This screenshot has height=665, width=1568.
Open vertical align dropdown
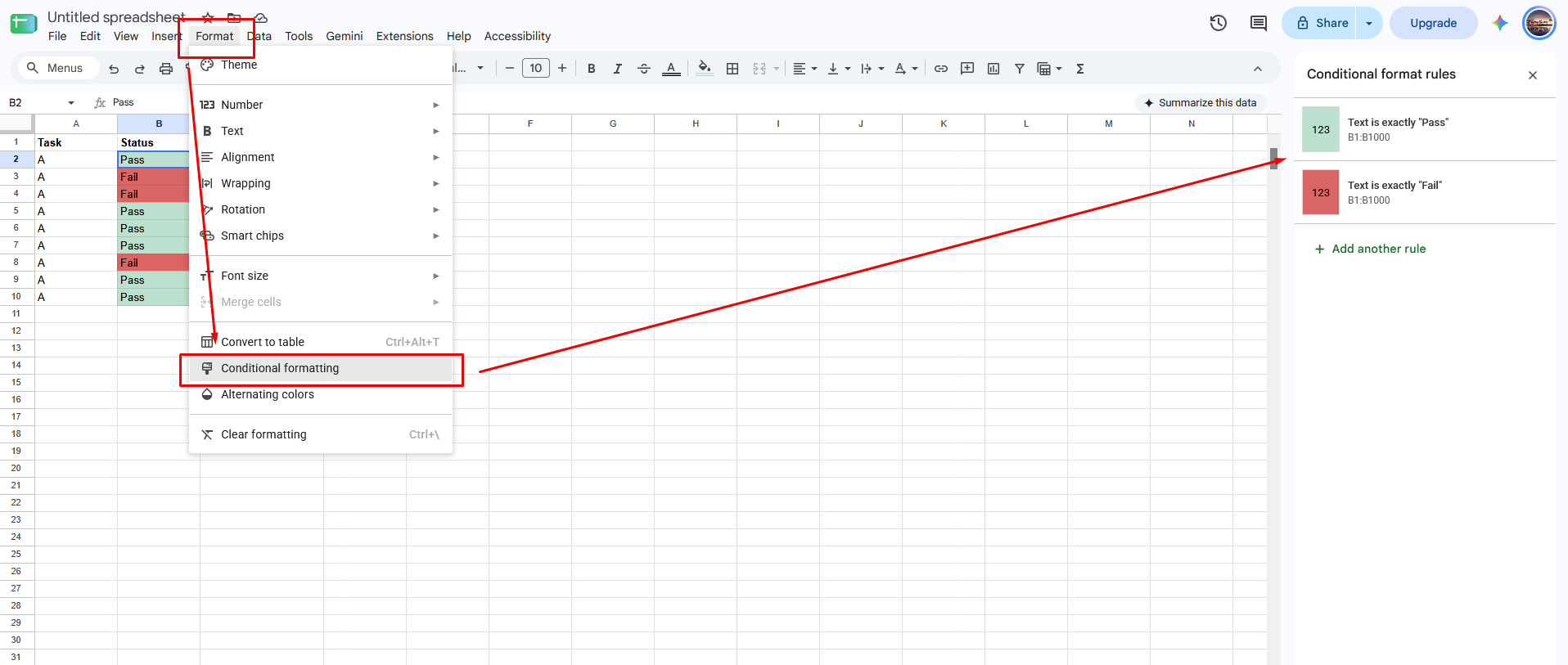(839, 69)
